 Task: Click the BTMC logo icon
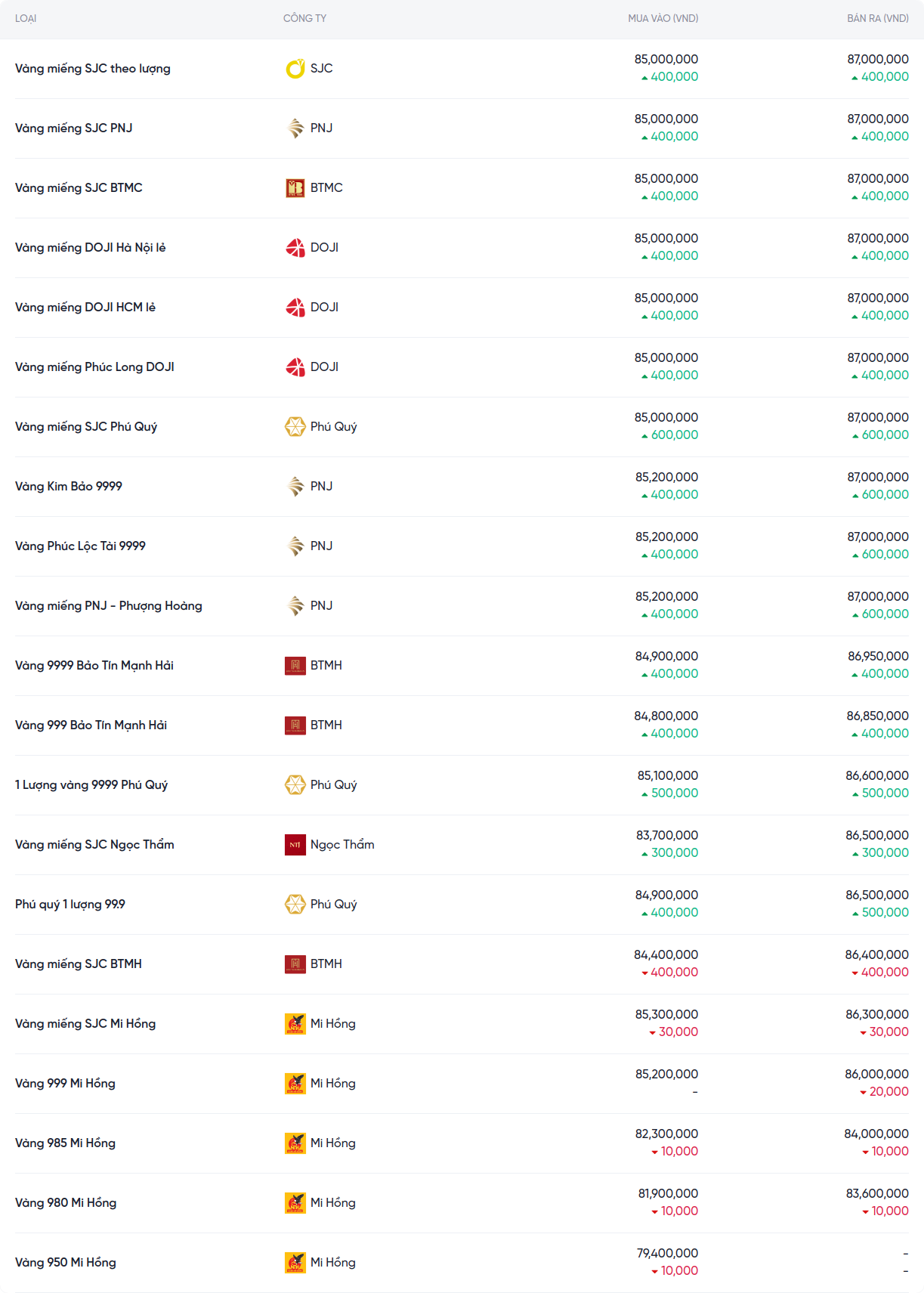pos(295,188)
